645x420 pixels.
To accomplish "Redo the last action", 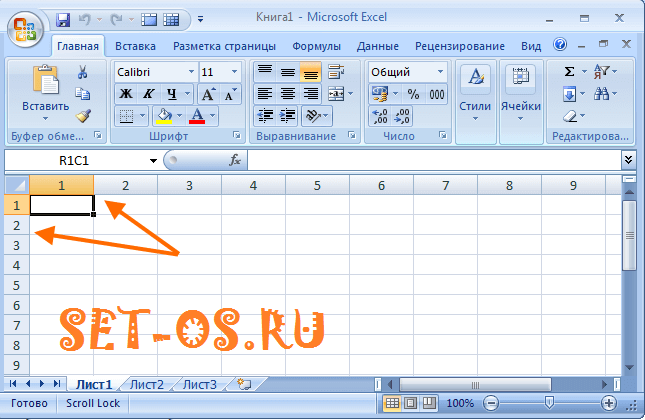I will pos(116,19).
